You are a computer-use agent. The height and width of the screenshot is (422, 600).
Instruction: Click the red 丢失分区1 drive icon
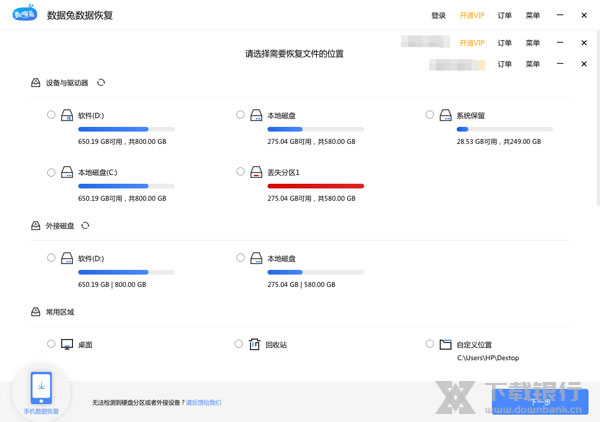pyautogui.click(x=256, y=172)
